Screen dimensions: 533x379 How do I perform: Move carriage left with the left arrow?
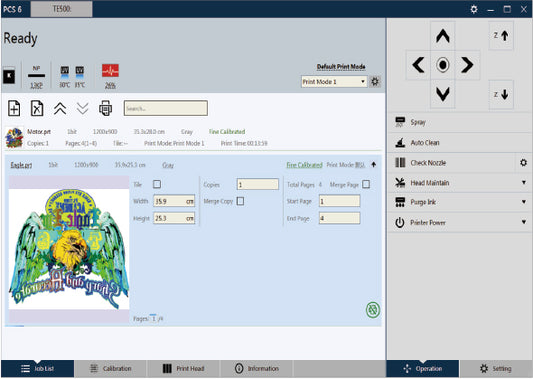(418, 65)
